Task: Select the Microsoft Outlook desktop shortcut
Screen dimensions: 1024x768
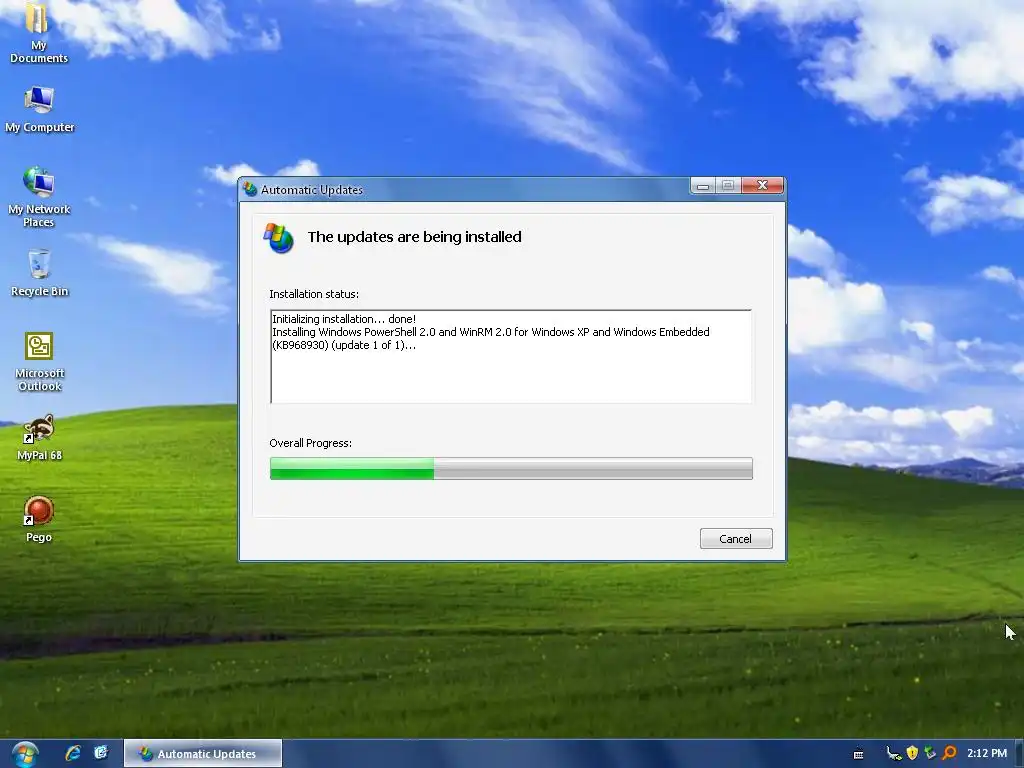Action: coord(39,360)
